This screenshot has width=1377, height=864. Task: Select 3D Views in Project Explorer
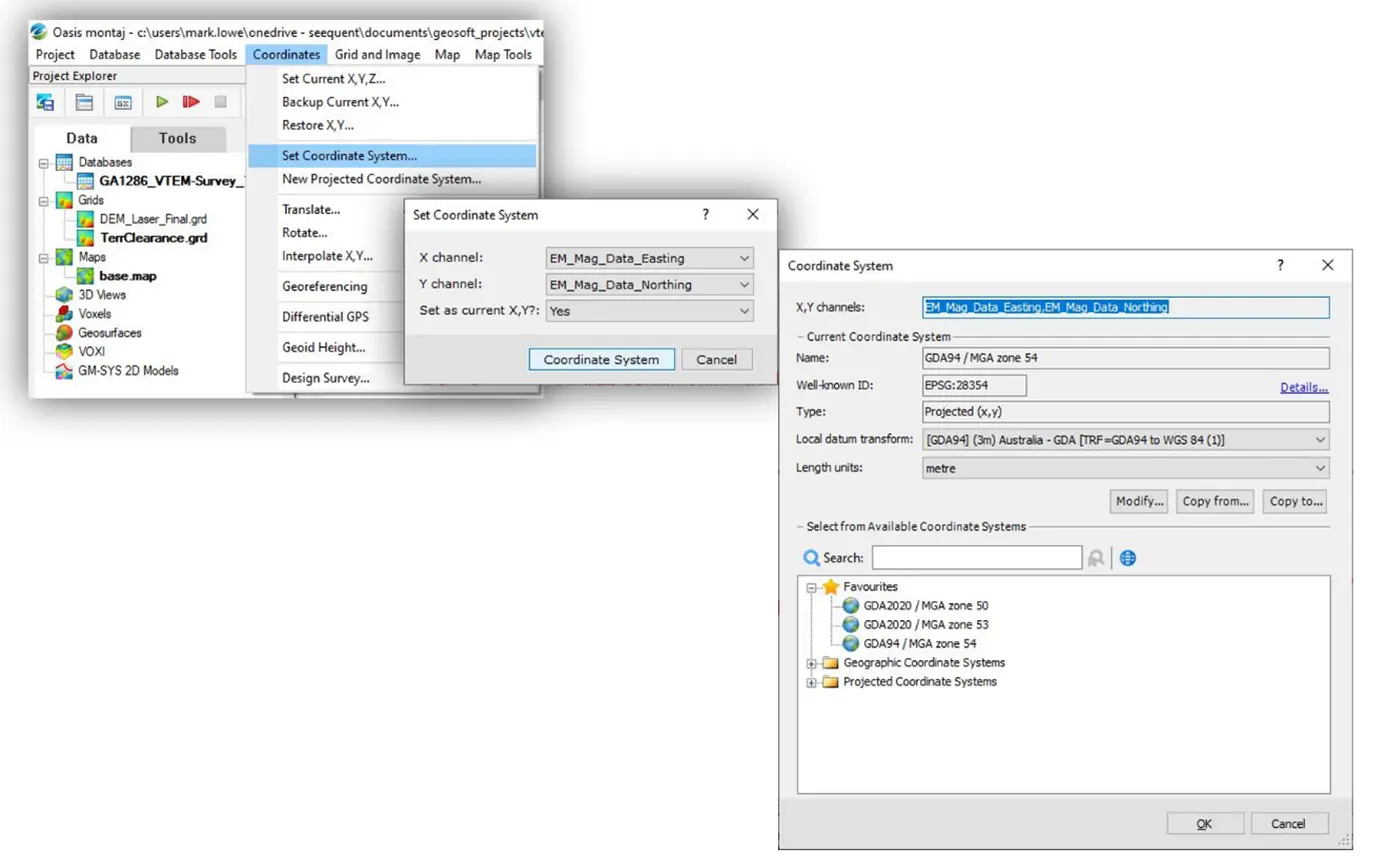pyautogui.click(x=102, y=295)
